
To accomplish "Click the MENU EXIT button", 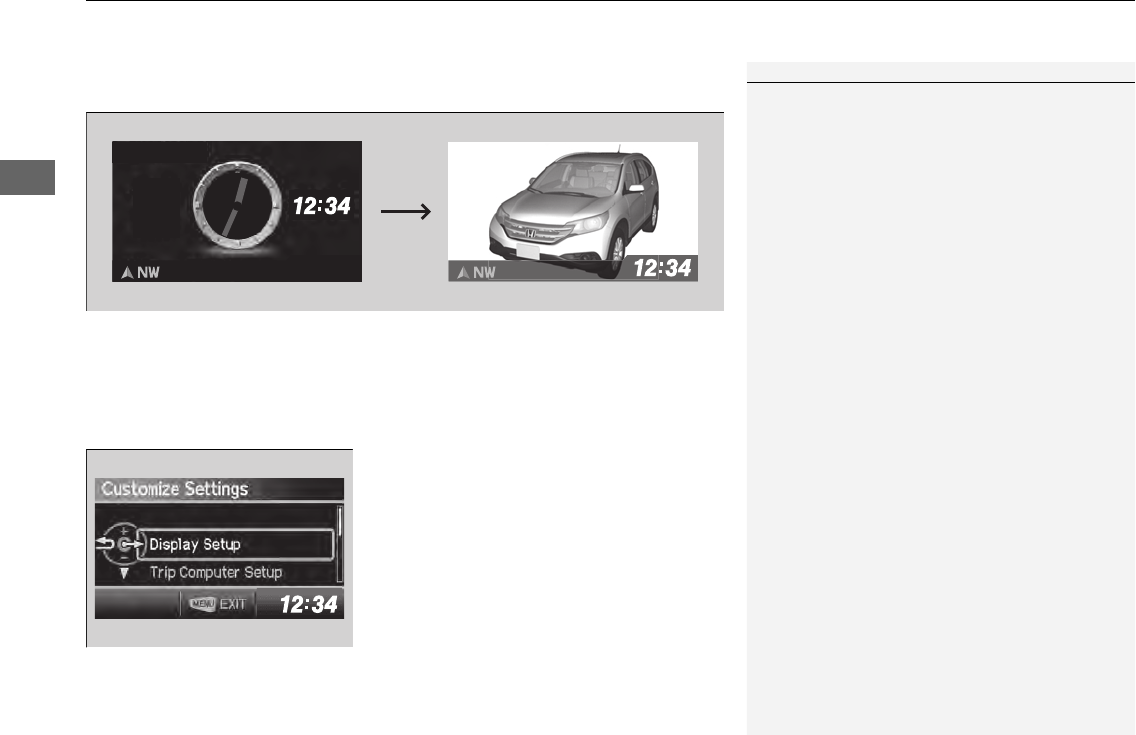I will [x=217, y=604].
